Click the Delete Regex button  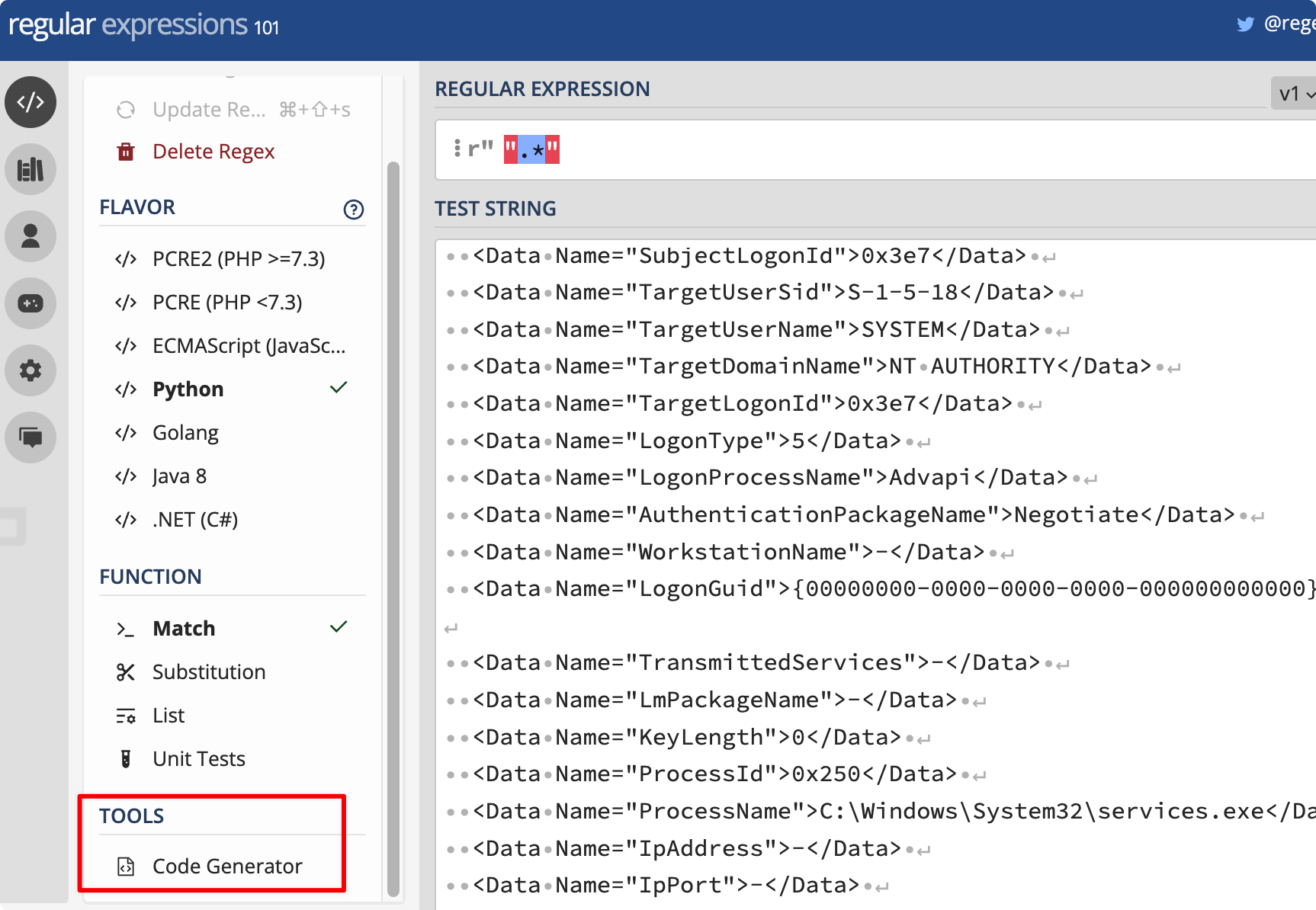pos(214,151)
